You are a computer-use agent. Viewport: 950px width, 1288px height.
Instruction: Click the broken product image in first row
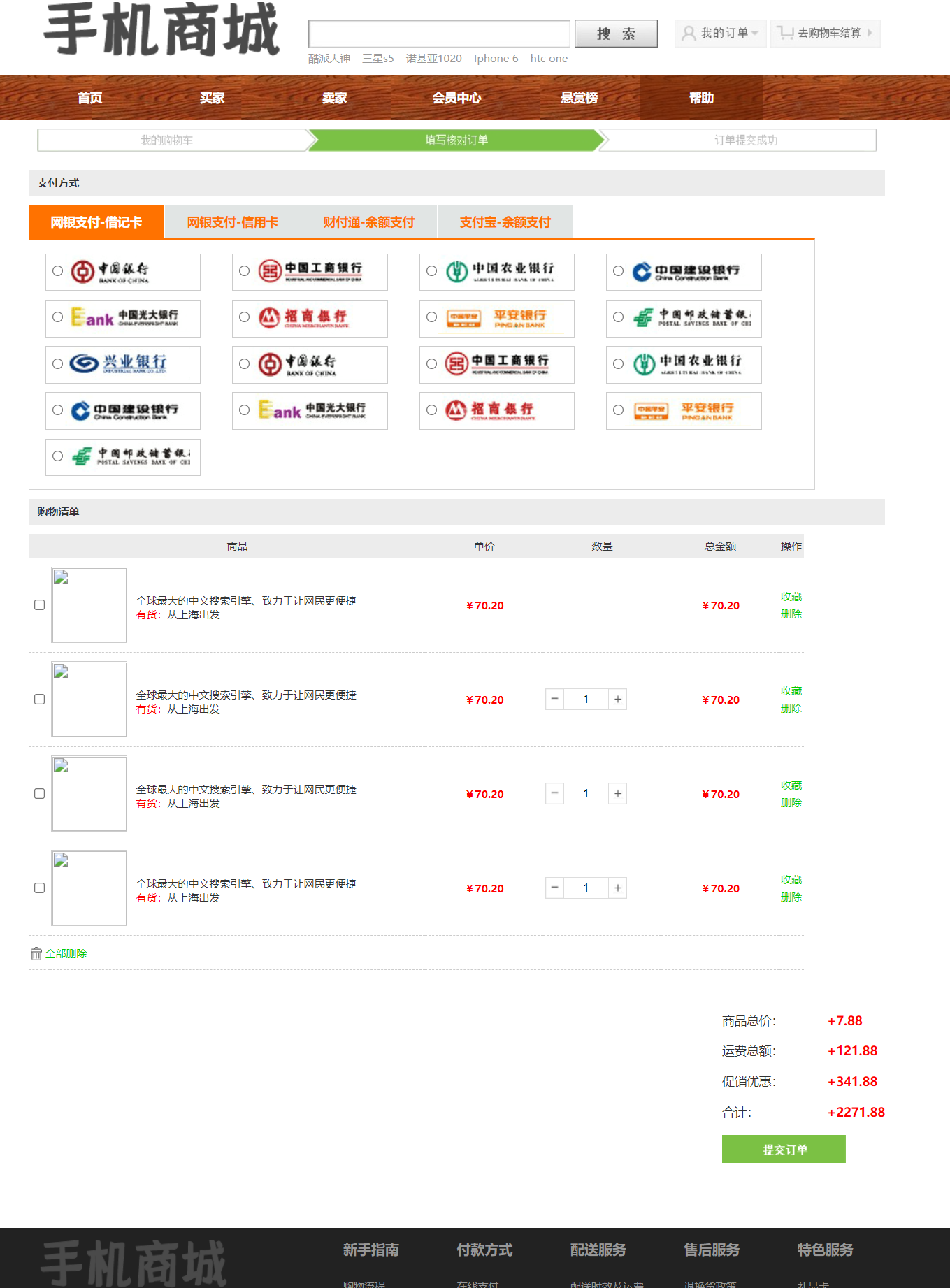89,605
